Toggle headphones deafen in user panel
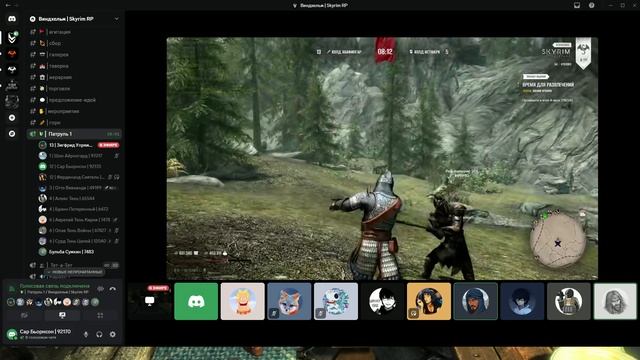This screenshot has width=640, height=360. click(99, 334)
